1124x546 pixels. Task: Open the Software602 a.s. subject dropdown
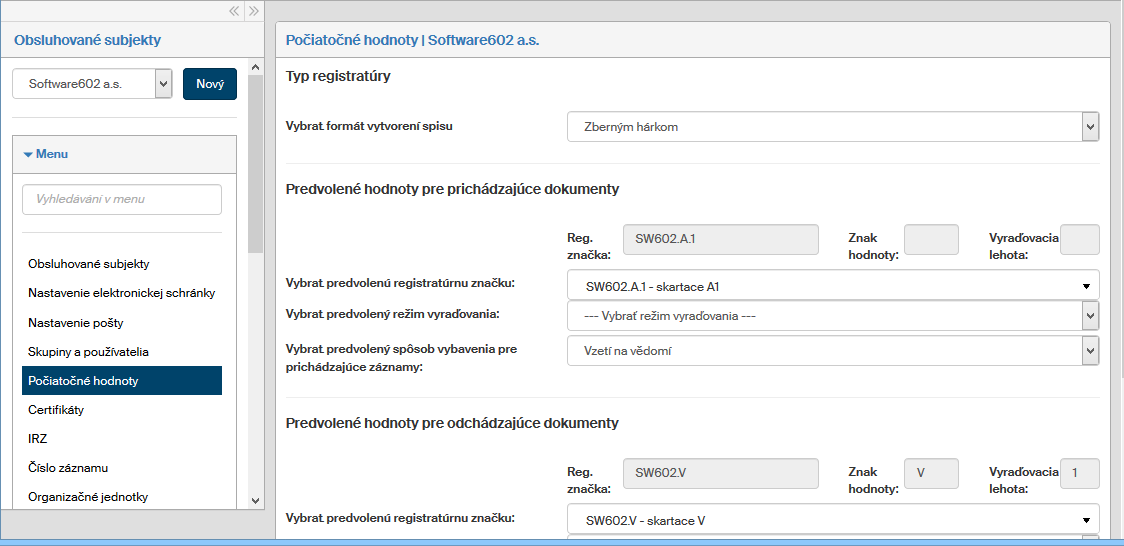(93, 84)
